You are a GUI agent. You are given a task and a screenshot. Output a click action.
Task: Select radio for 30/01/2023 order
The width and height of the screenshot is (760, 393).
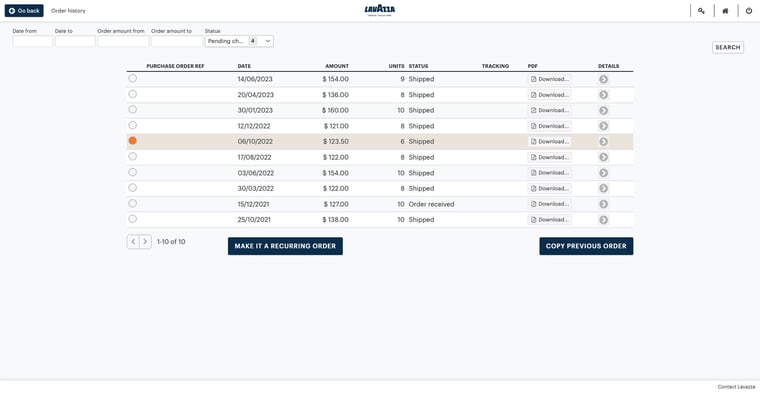132,109
